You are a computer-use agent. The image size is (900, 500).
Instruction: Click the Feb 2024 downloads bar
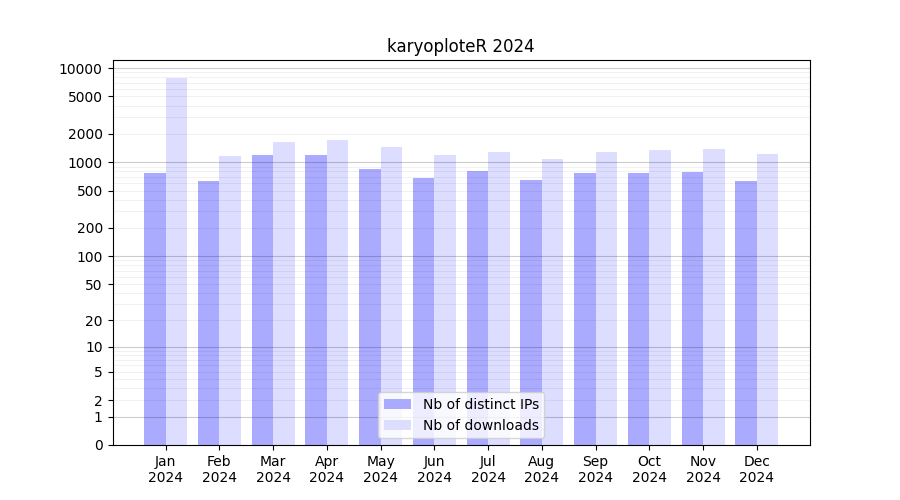click(x=230, y=300)
